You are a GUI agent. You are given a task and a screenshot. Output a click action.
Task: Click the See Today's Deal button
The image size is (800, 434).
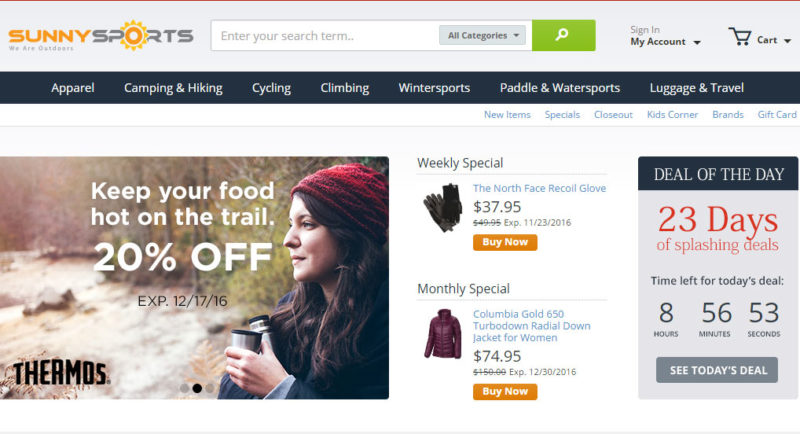point(717,370)
